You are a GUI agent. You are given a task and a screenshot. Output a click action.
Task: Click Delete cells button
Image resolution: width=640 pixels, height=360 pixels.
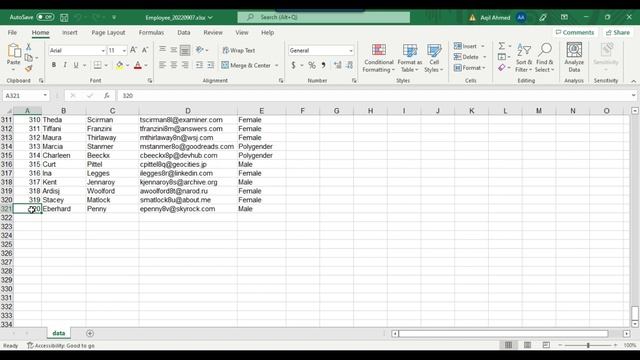pos(467,57)
